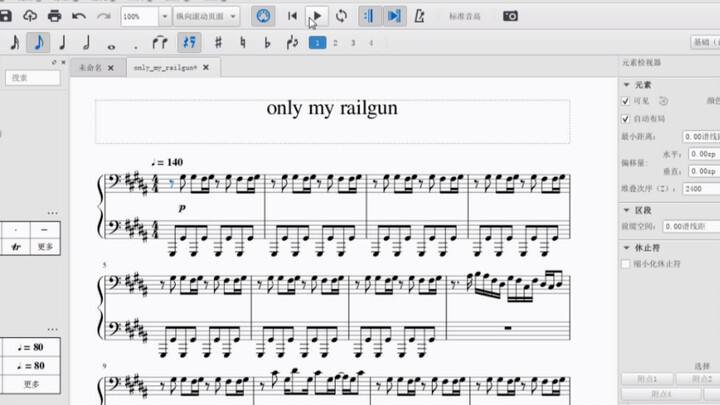Select voice 2
This screenshot has height=405, width=720.
click(x=335, y=43)
